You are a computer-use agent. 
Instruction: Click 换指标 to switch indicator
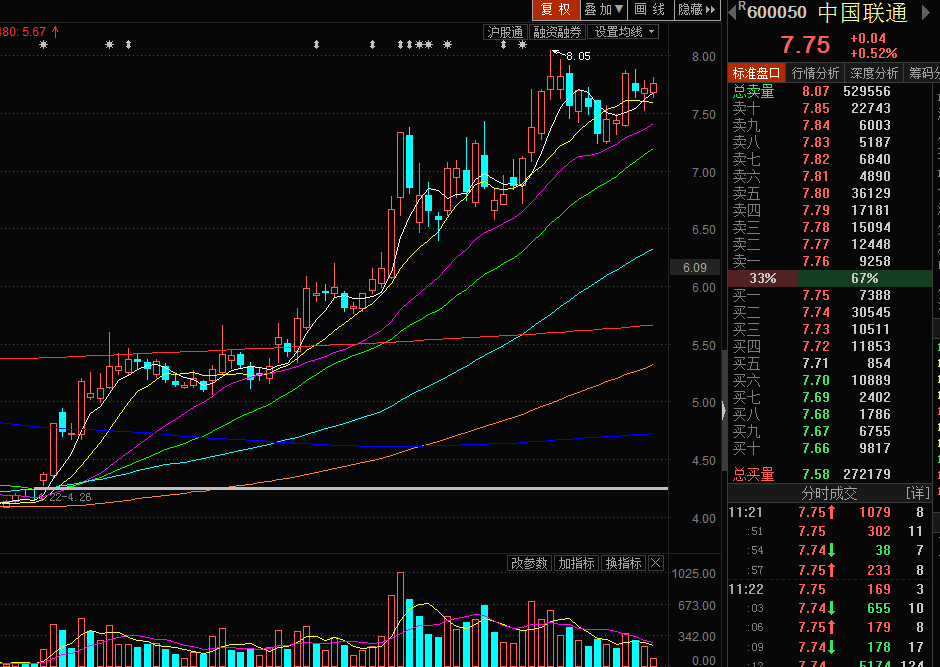(x=623, y=563)
